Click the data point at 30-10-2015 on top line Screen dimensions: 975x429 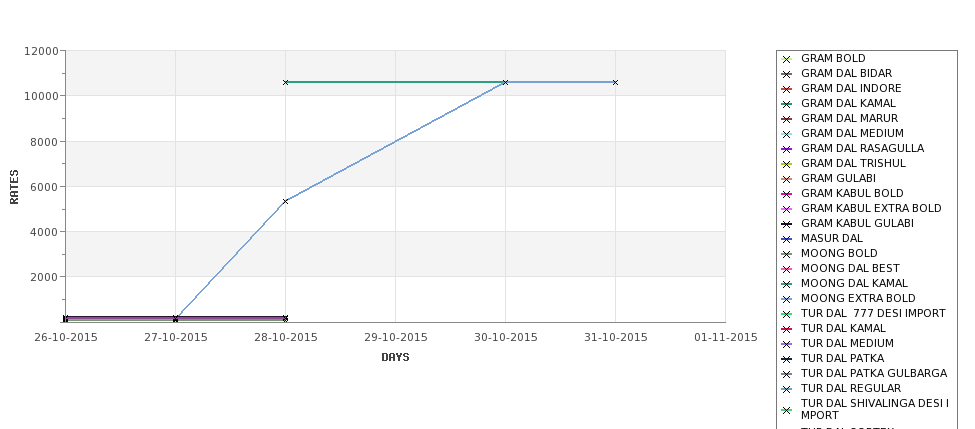[505, 82]
